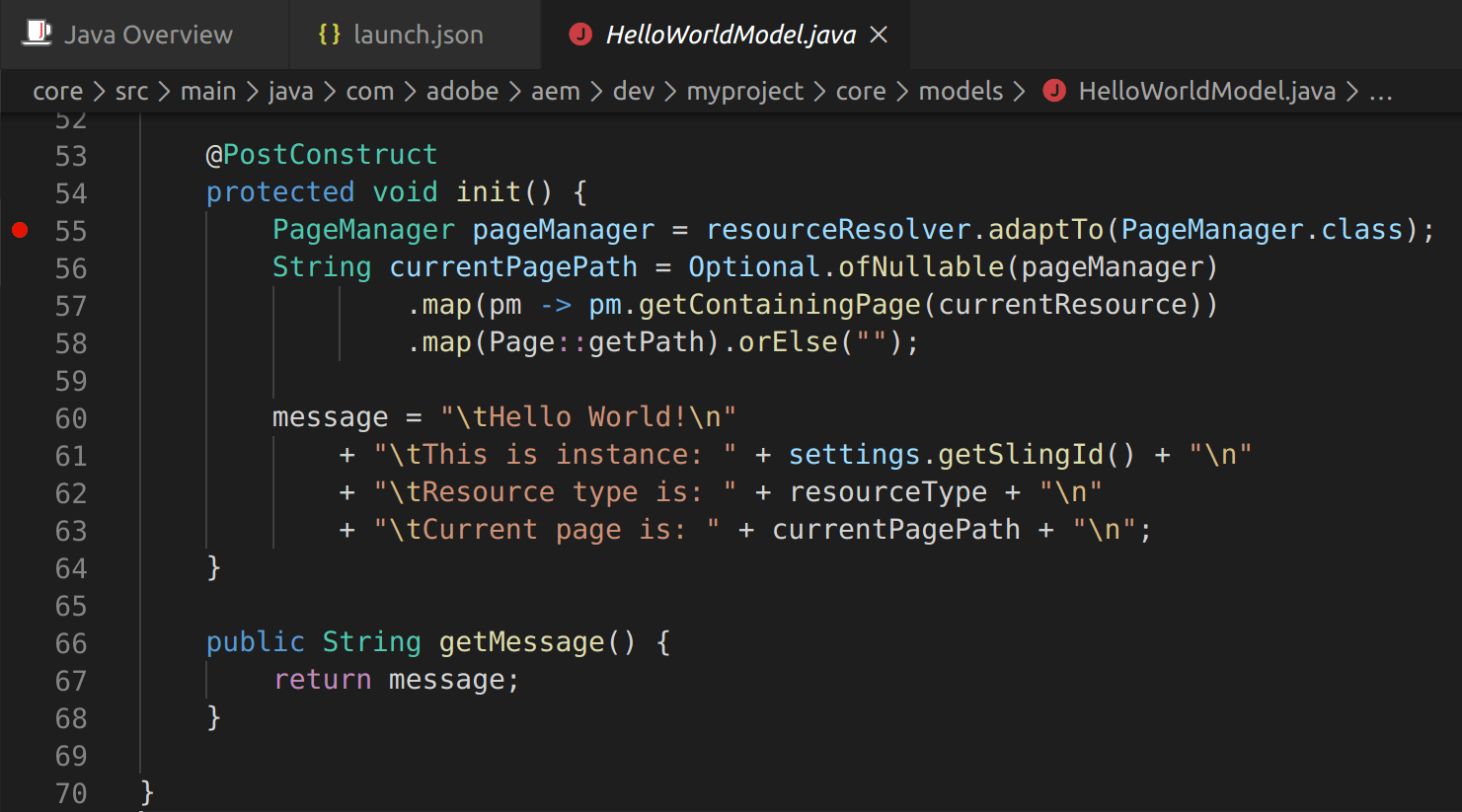Click the Java file icon in breadcrumb

(1054, 92)
